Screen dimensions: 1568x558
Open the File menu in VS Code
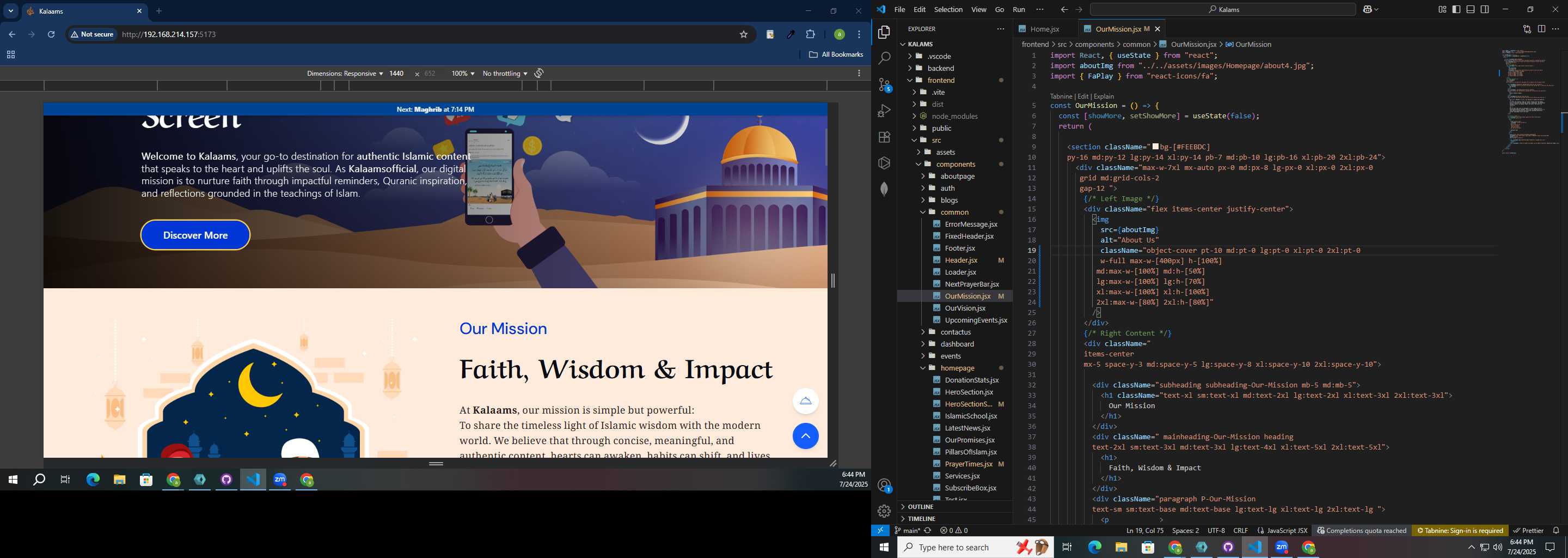coord(899,10)
